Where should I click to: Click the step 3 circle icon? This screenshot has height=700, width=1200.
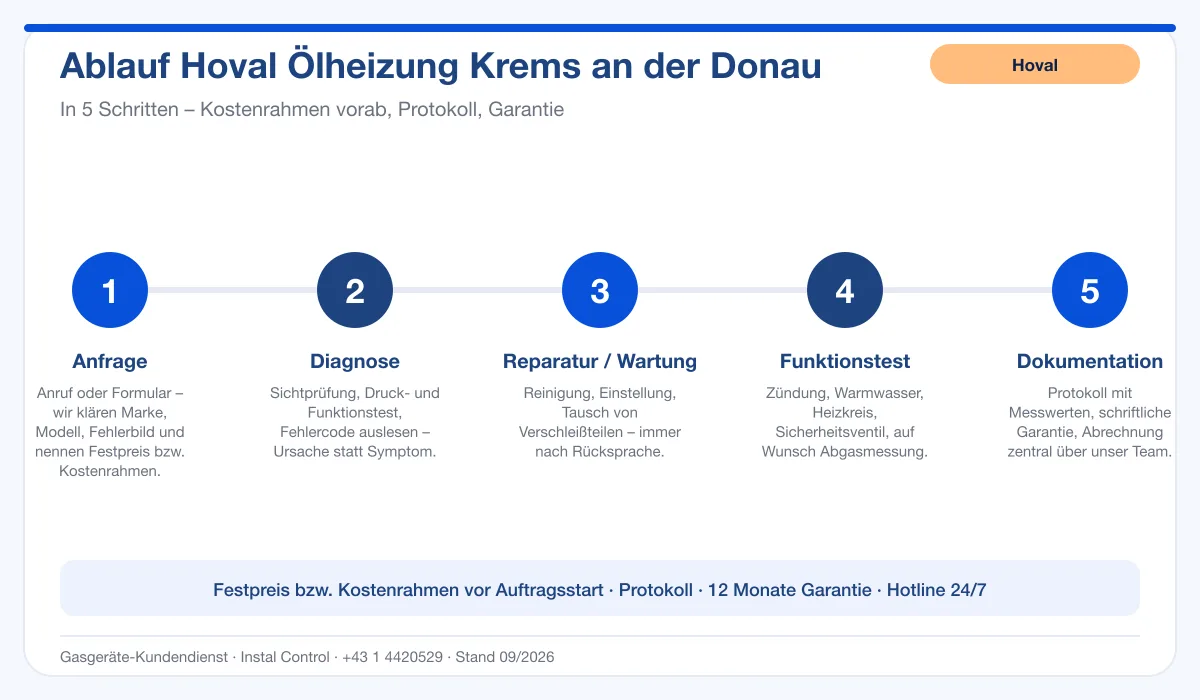(x=600, y=290)
